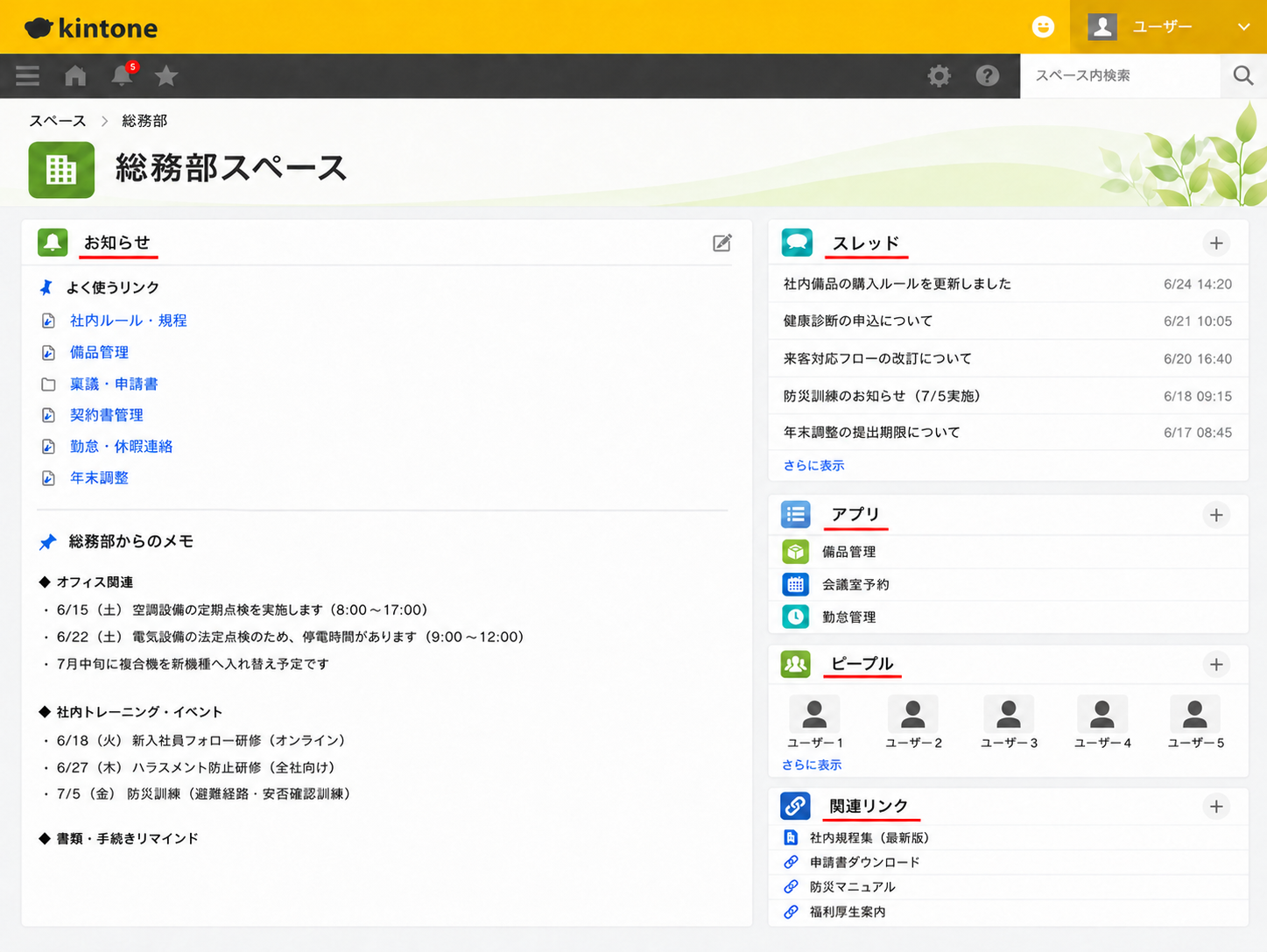The height and width of the screenshot is (952, 1267).
Task: Open the 備品管理 link in お知らせ
Action: click(x=99, y=352)
